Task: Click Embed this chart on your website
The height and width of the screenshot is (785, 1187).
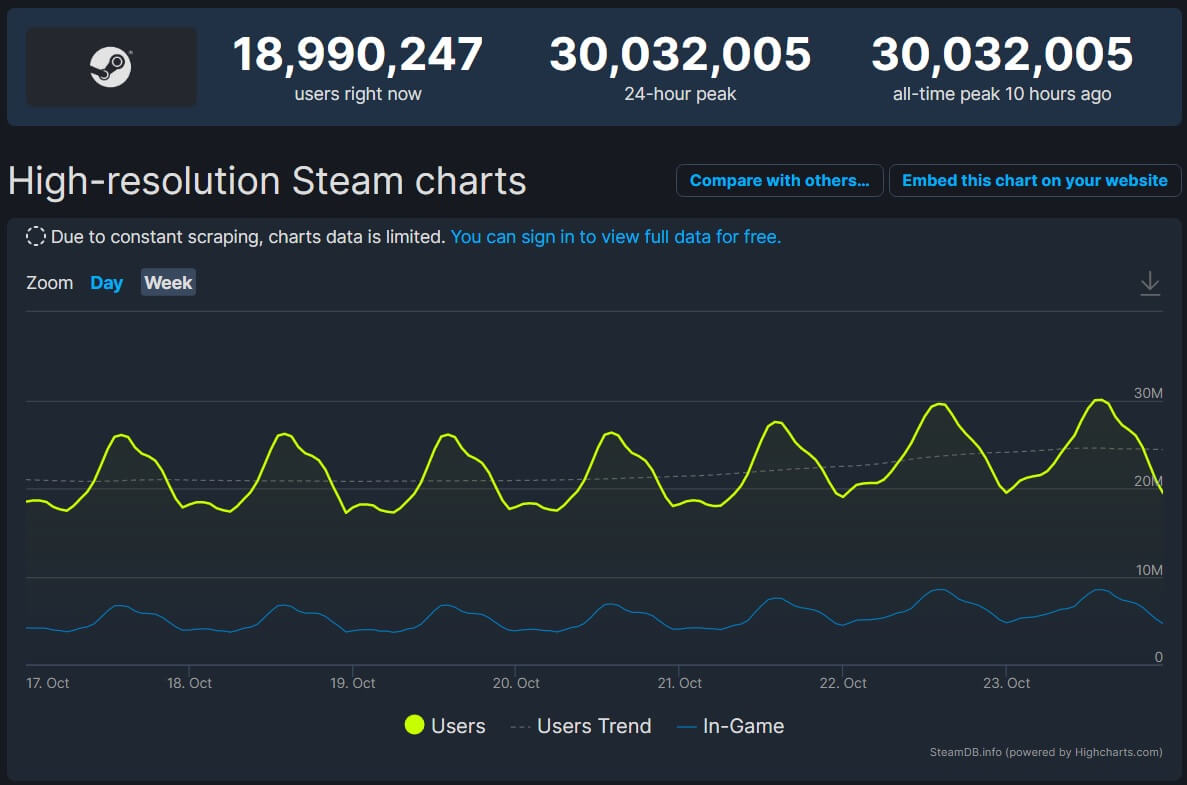Action: point(1034,181)
